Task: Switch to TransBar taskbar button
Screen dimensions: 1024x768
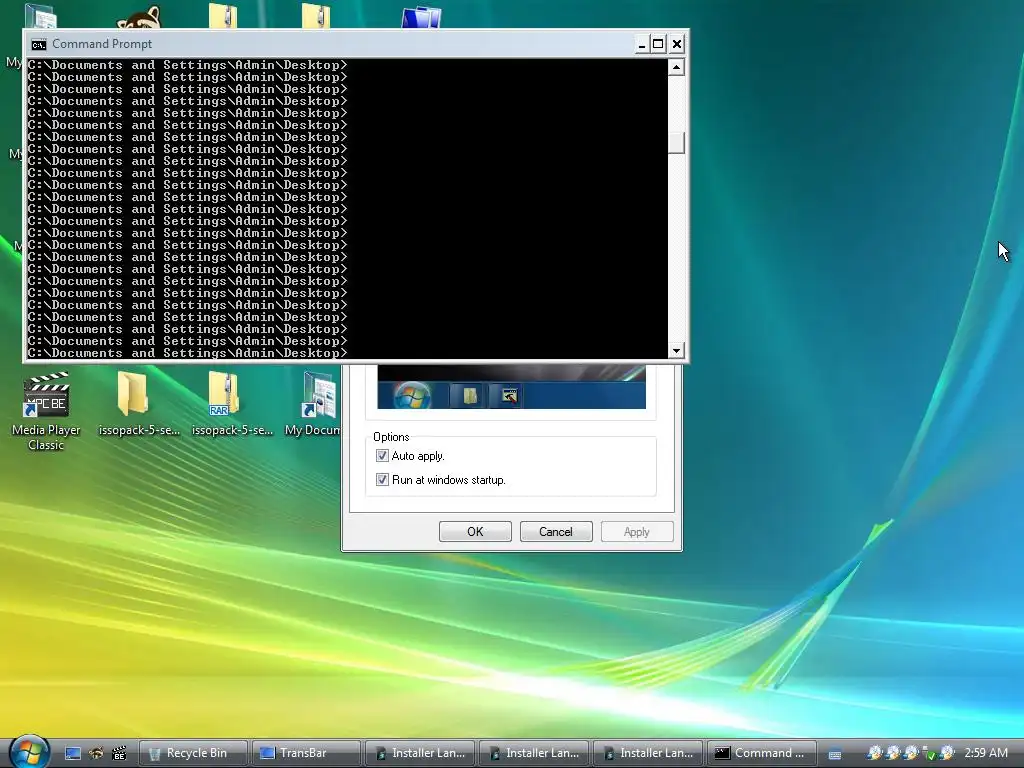Action: tap(306, 753)
